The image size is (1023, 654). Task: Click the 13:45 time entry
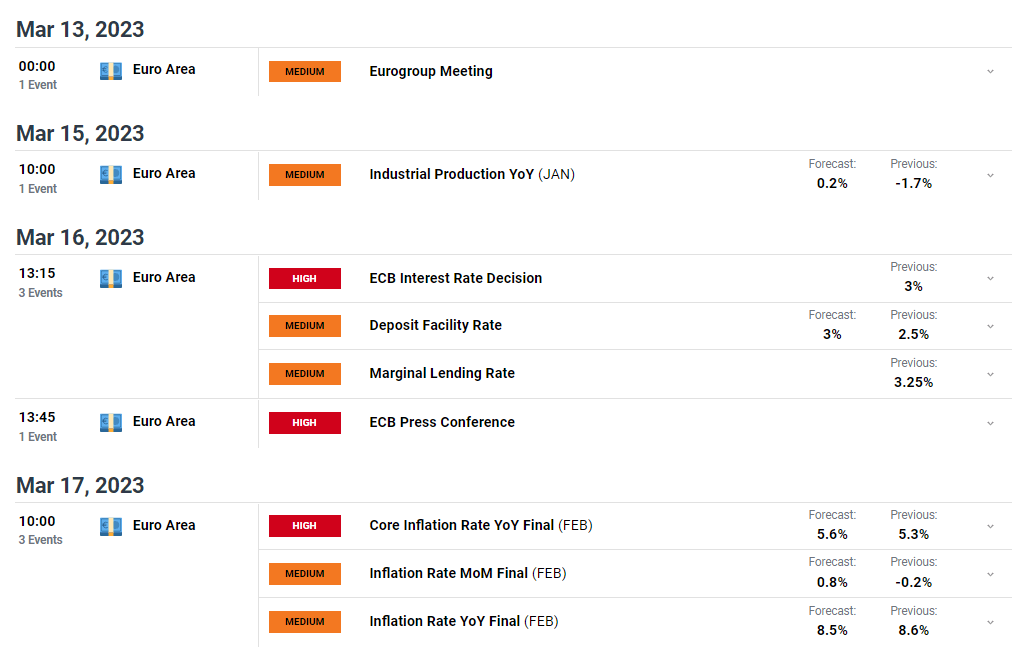tap(37, 417)
